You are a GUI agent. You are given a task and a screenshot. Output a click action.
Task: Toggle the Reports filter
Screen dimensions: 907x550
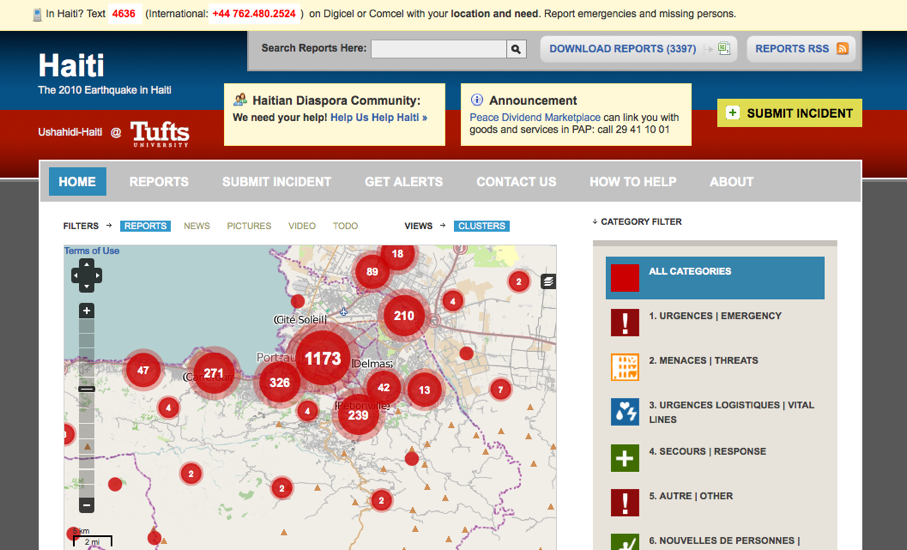coord(145,226)
